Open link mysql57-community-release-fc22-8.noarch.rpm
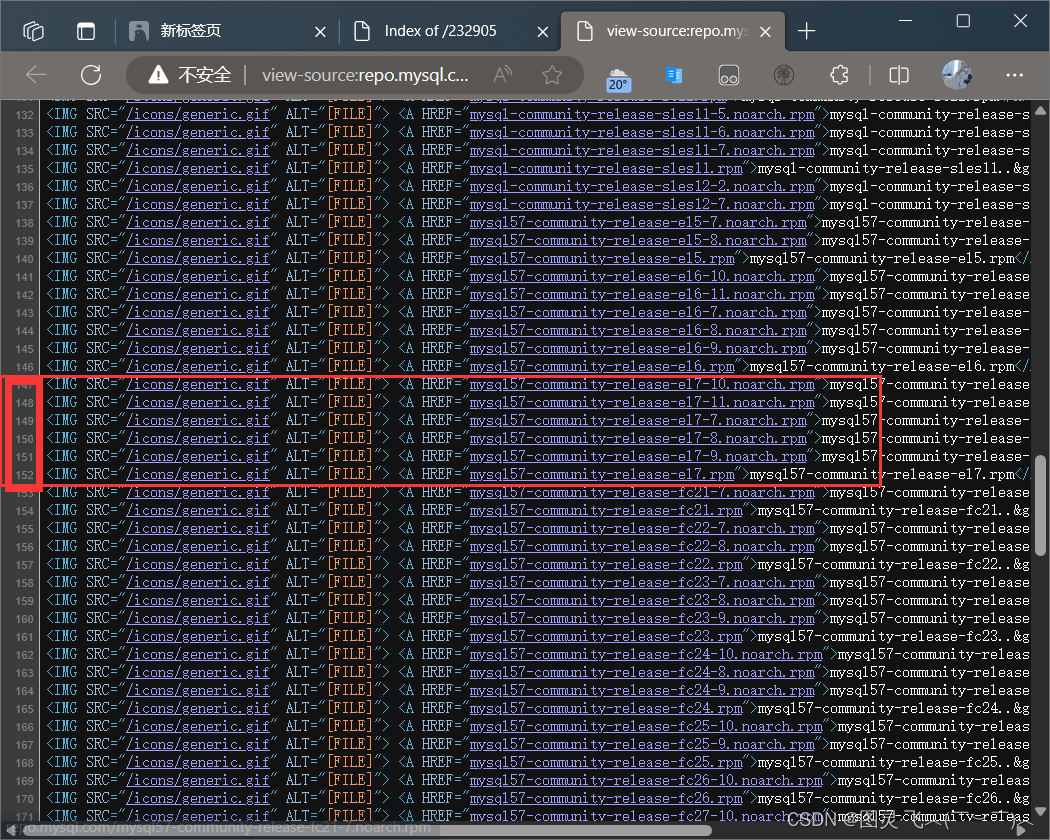1050x840 pixels. (642, 547)
